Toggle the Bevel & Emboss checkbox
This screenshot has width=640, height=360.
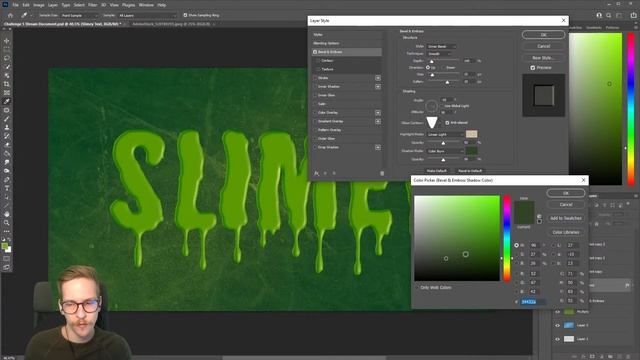point(315,52)
